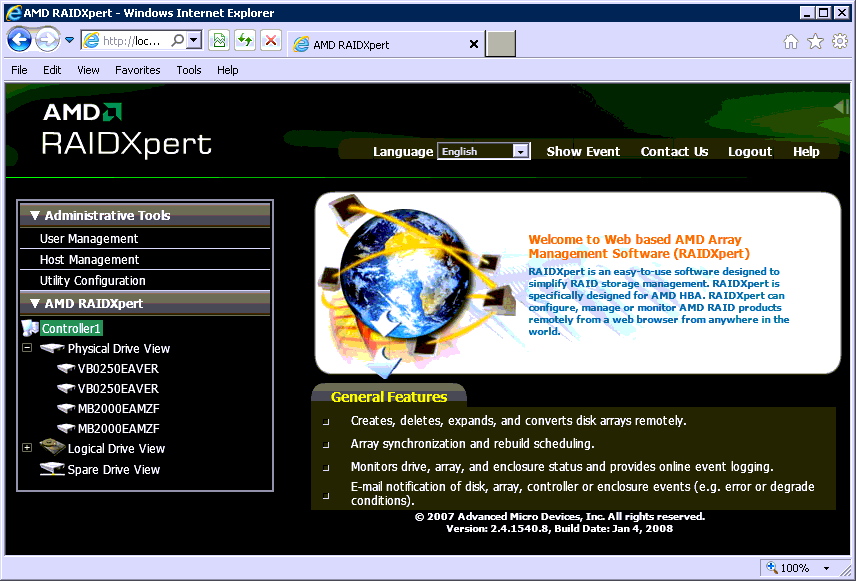Open the Home page icon
This screenshot has height=581, width=856.
pyautogui.click(x=790, y=42)
